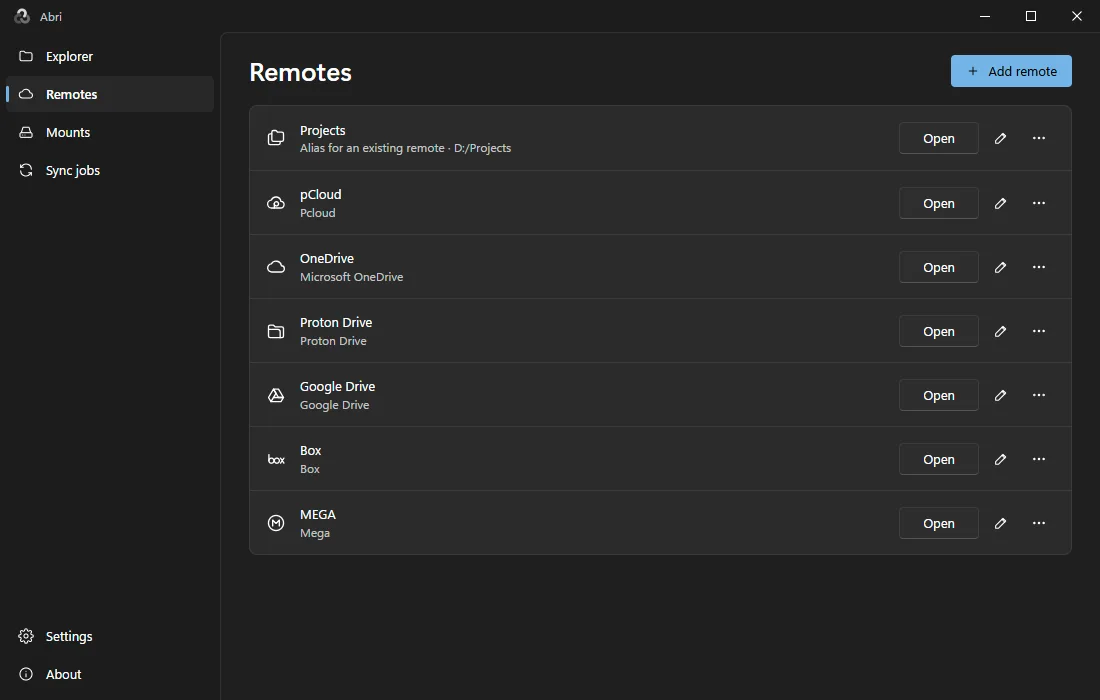Screen dimensions: 1100x700
Task: Show more options for Proton Drive remote
Action: point(1039,331)
